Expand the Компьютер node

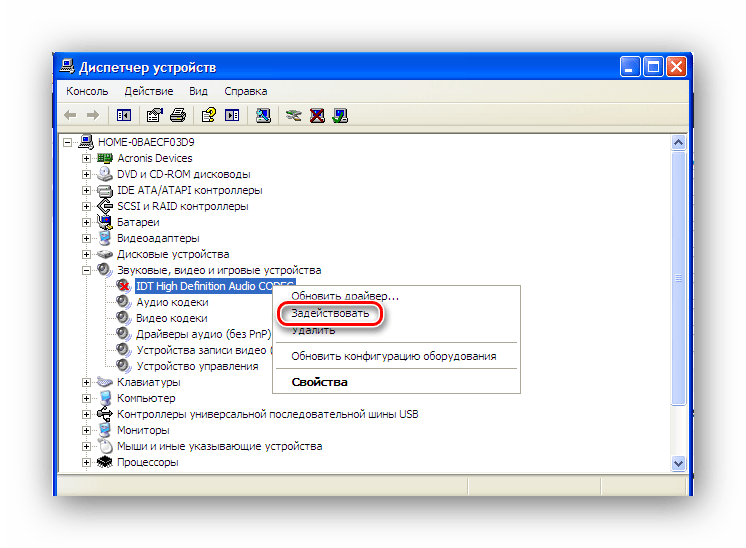point(86,398)
